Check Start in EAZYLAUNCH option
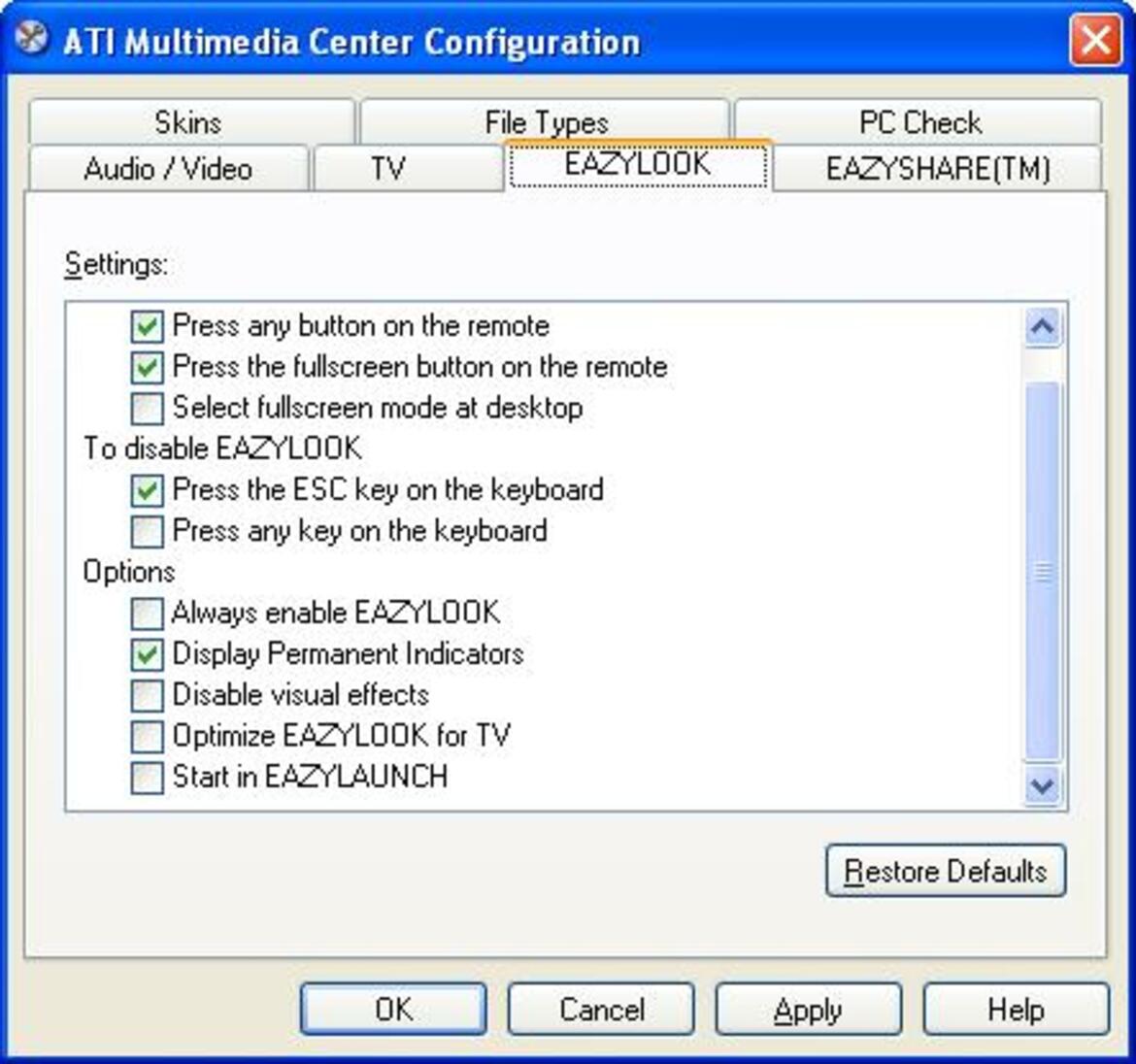Image resolution: width=1136 pixels, height=1064 pixels. click(147, 778)
